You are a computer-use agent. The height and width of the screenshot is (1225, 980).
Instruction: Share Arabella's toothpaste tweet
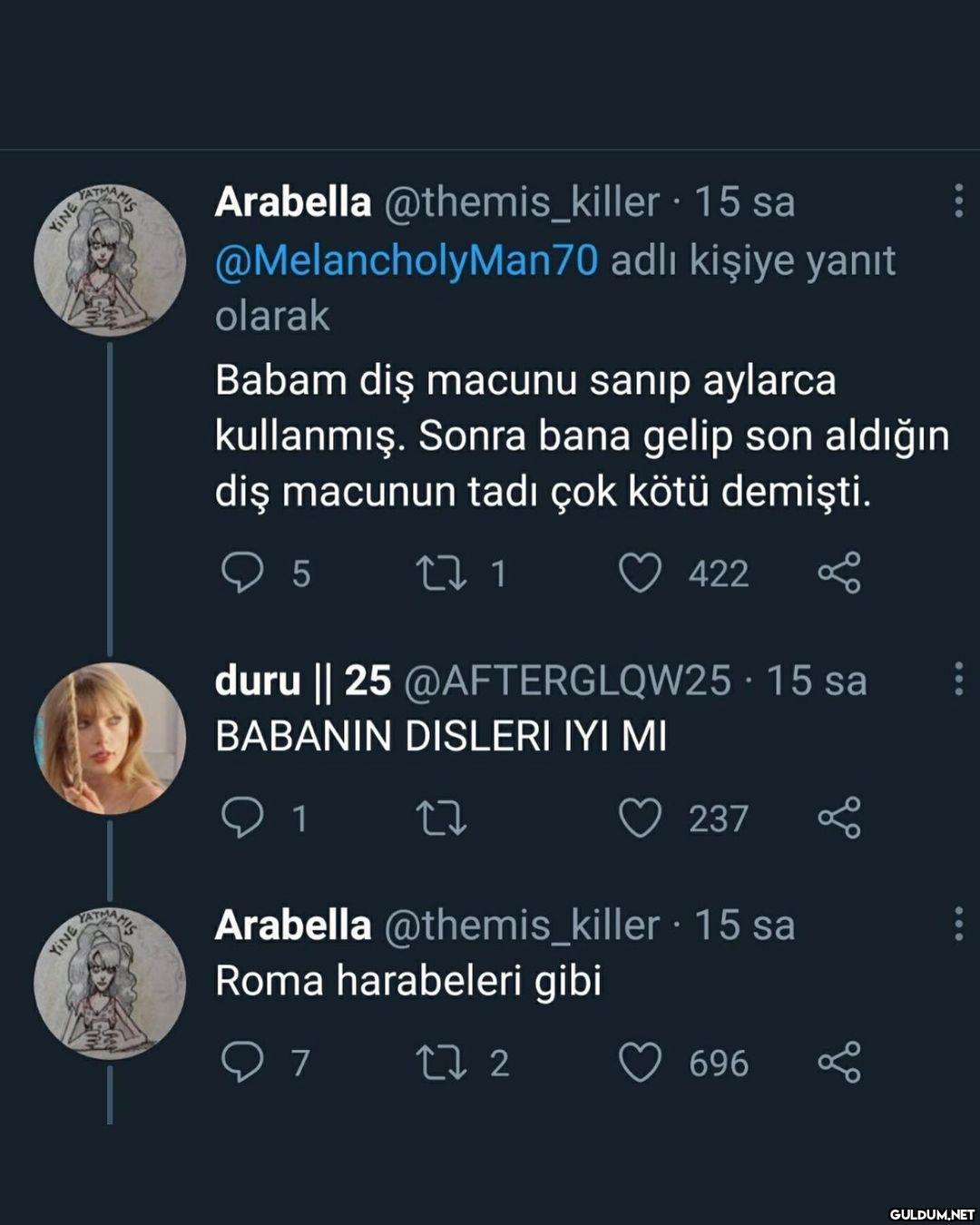(x=839, y=573)
